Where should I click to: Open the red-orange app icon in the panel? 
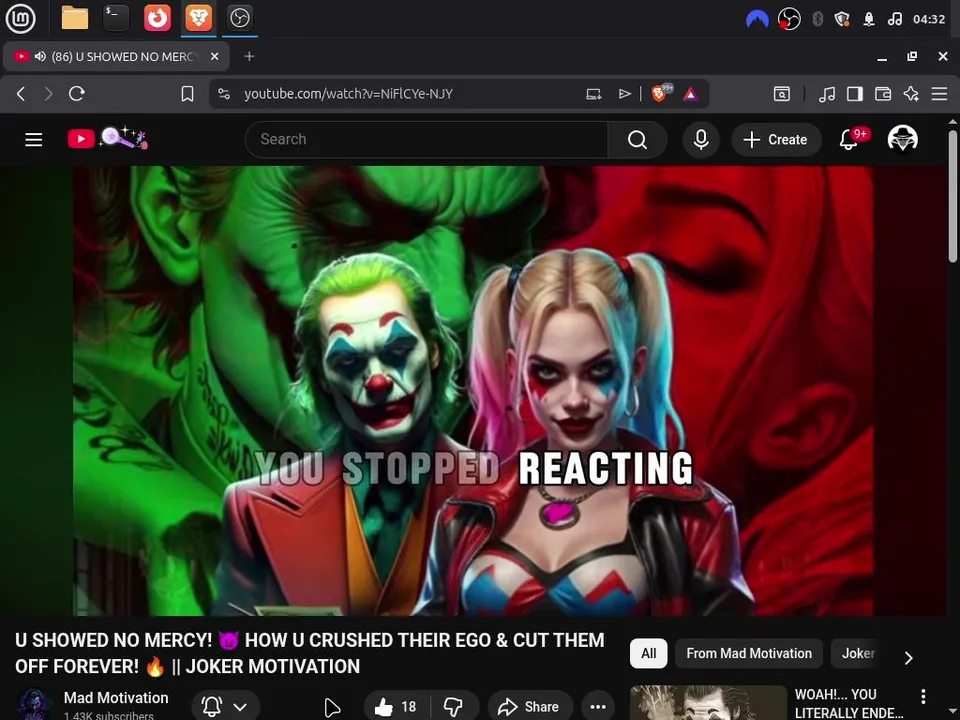click(x=157, y=18)
